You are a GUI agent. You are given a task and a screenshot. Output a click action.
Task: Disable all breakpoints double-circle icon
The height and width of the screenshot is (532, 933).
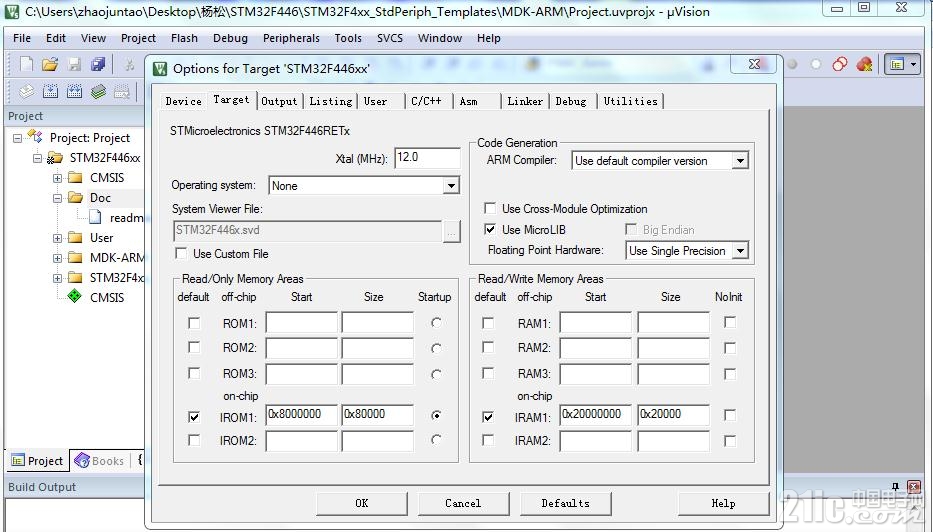(x=840, y=64)
